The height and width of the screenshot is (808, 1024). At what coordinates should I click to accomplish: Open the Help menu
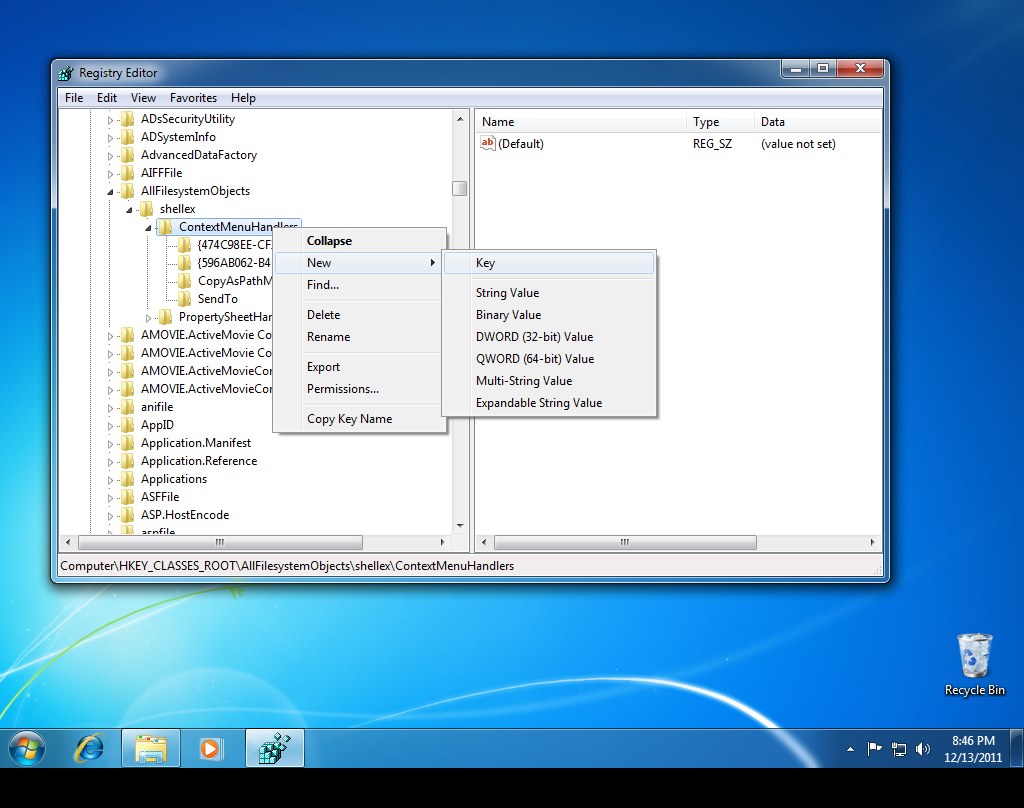[243, 98]
